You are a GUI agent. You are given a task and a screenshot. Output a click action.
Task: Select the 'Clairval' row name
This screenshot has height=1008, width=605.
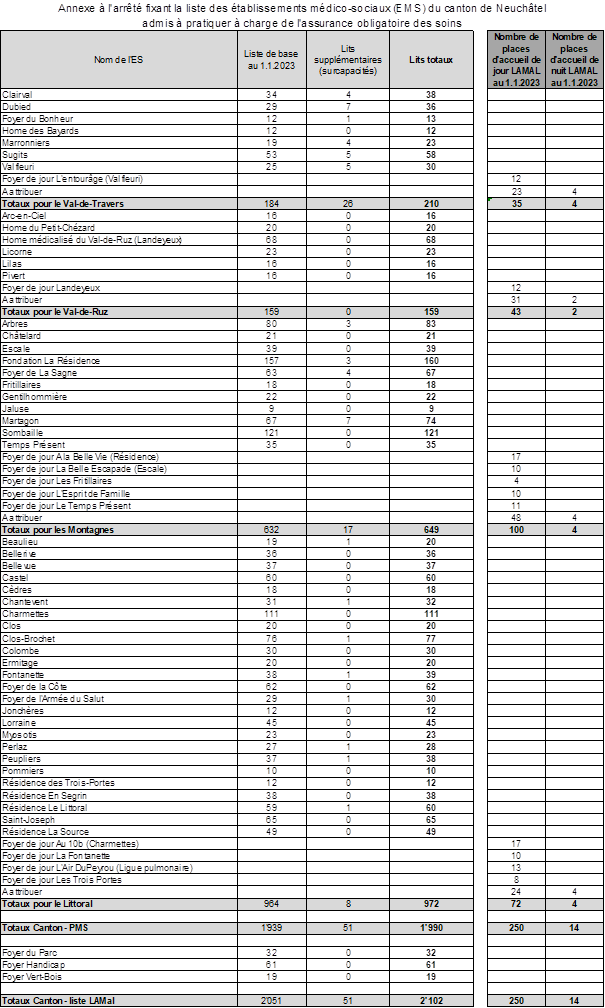(17, 94)
